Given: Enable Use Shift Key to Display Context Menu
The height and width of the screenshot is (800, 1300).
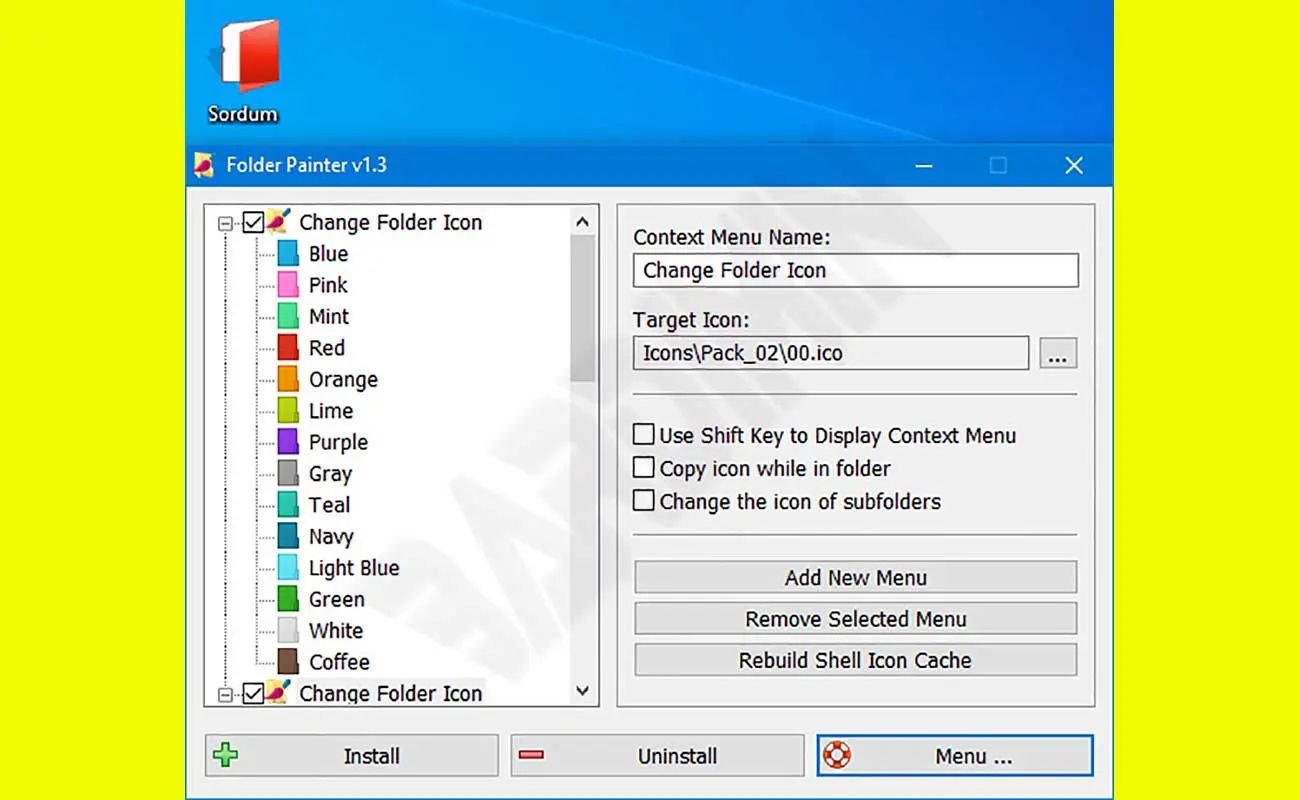Looking at the screenshot, I should tap(644, 436).
